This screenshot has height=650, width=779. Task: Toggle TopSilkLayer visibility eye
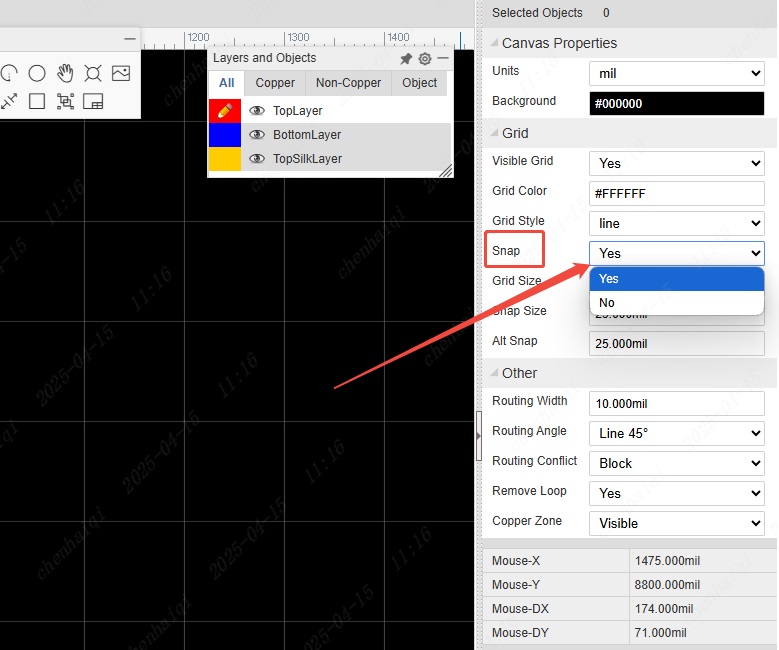[x=257, y=159]
